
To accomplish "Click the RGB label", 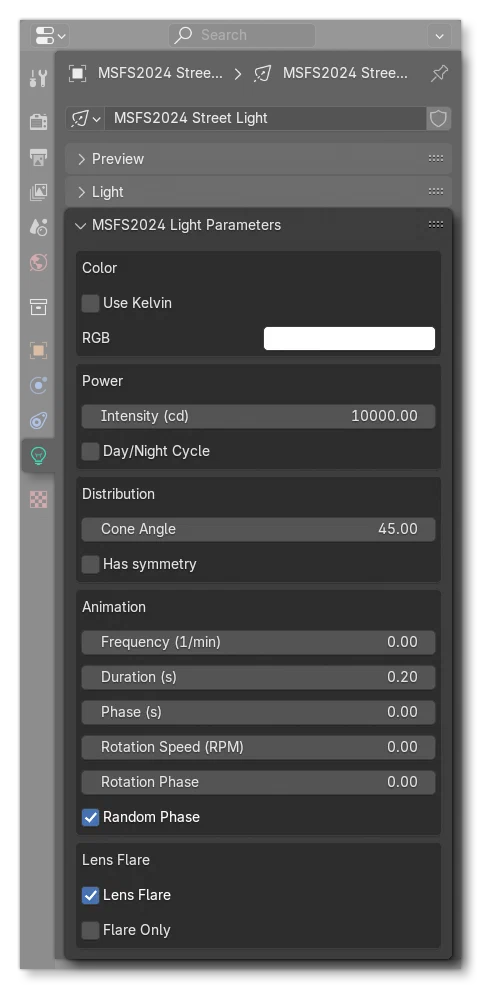I will 96,338.
